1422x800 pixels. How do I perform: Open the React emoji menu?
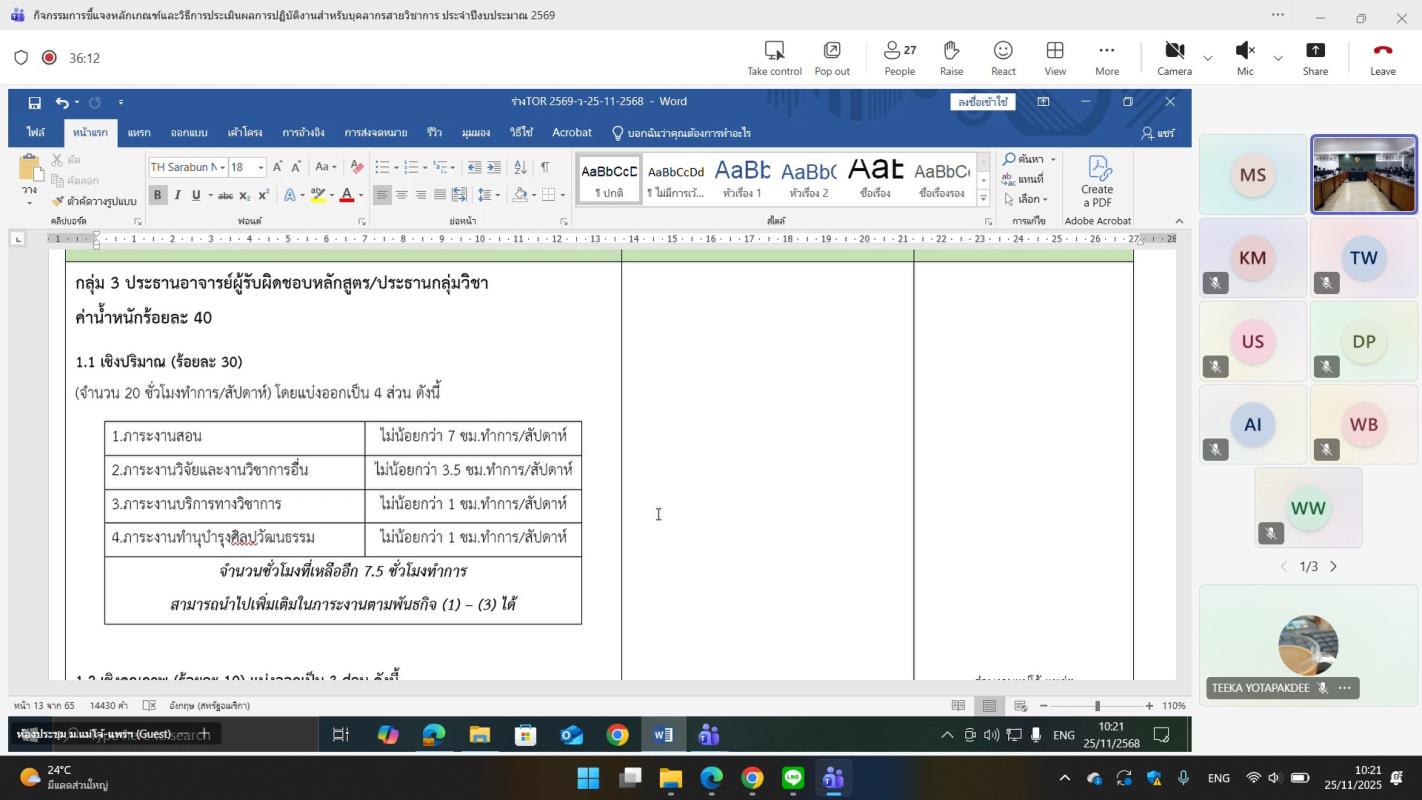[1003, 58]
